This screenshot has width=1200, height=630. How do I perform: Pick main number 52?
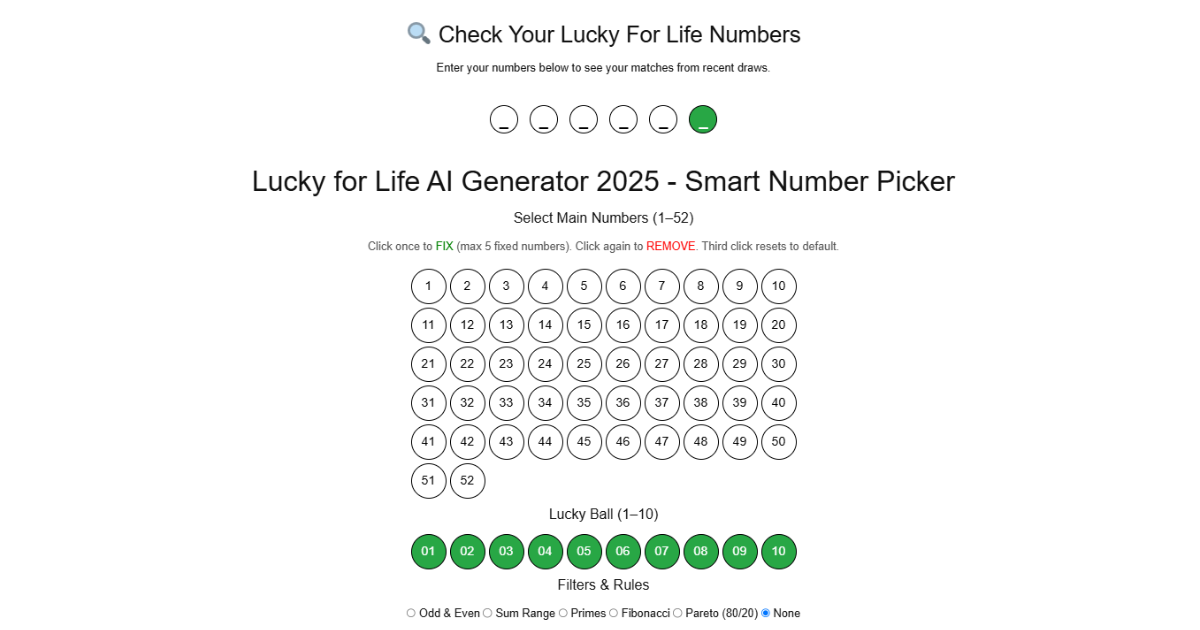coord(467,481)
